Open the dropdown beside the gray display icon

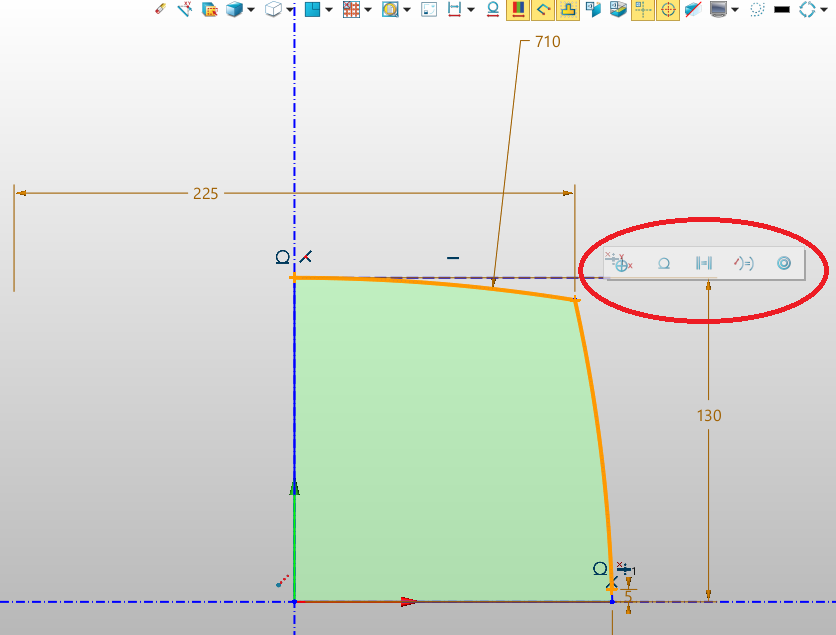click(x=735, y=10)
